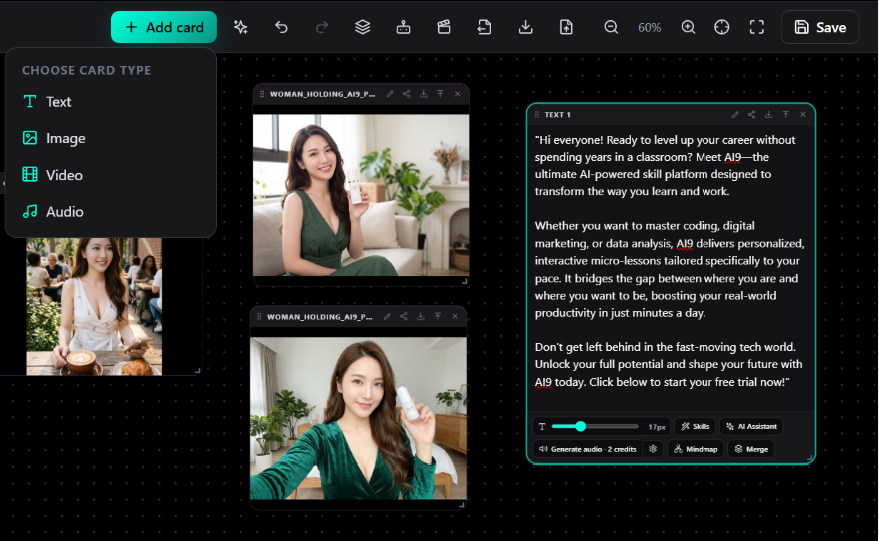Adjust the font size slider
Screen dimensions: 879x541
[595, 427]
